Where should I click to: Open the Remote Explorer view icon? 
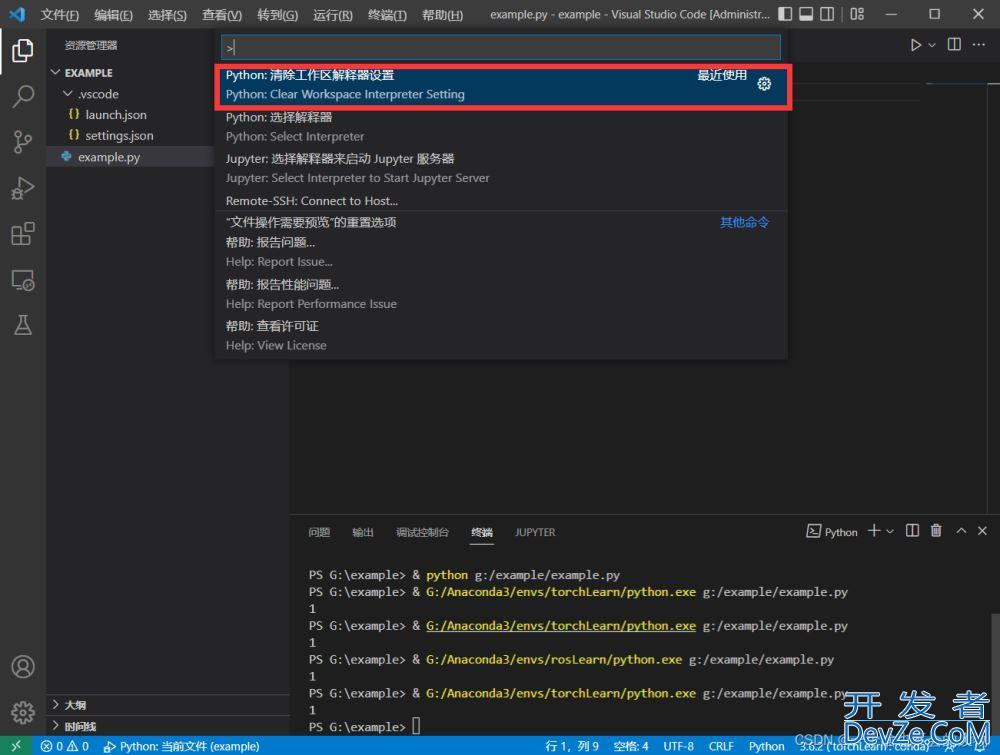point(23,280)
